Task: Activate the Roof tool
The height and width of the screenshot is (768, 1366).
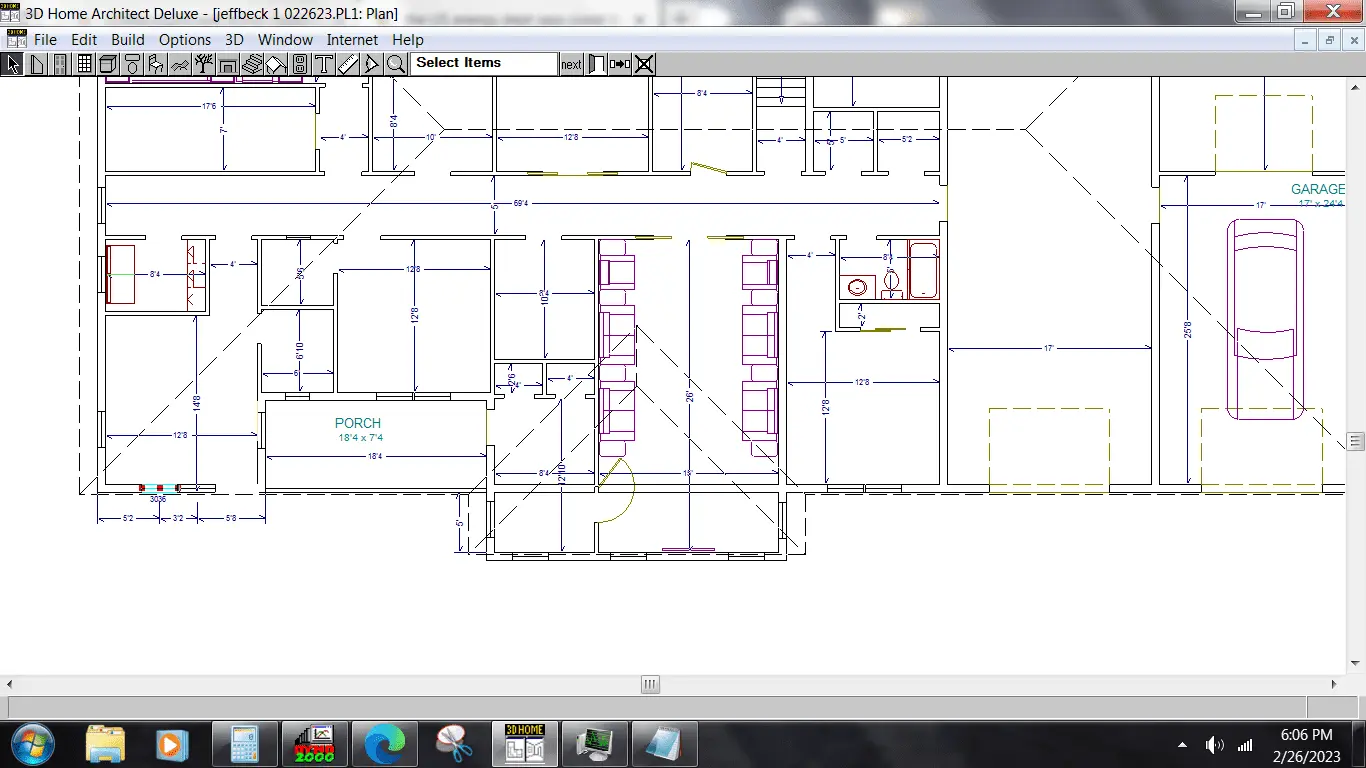Action: 276,64
